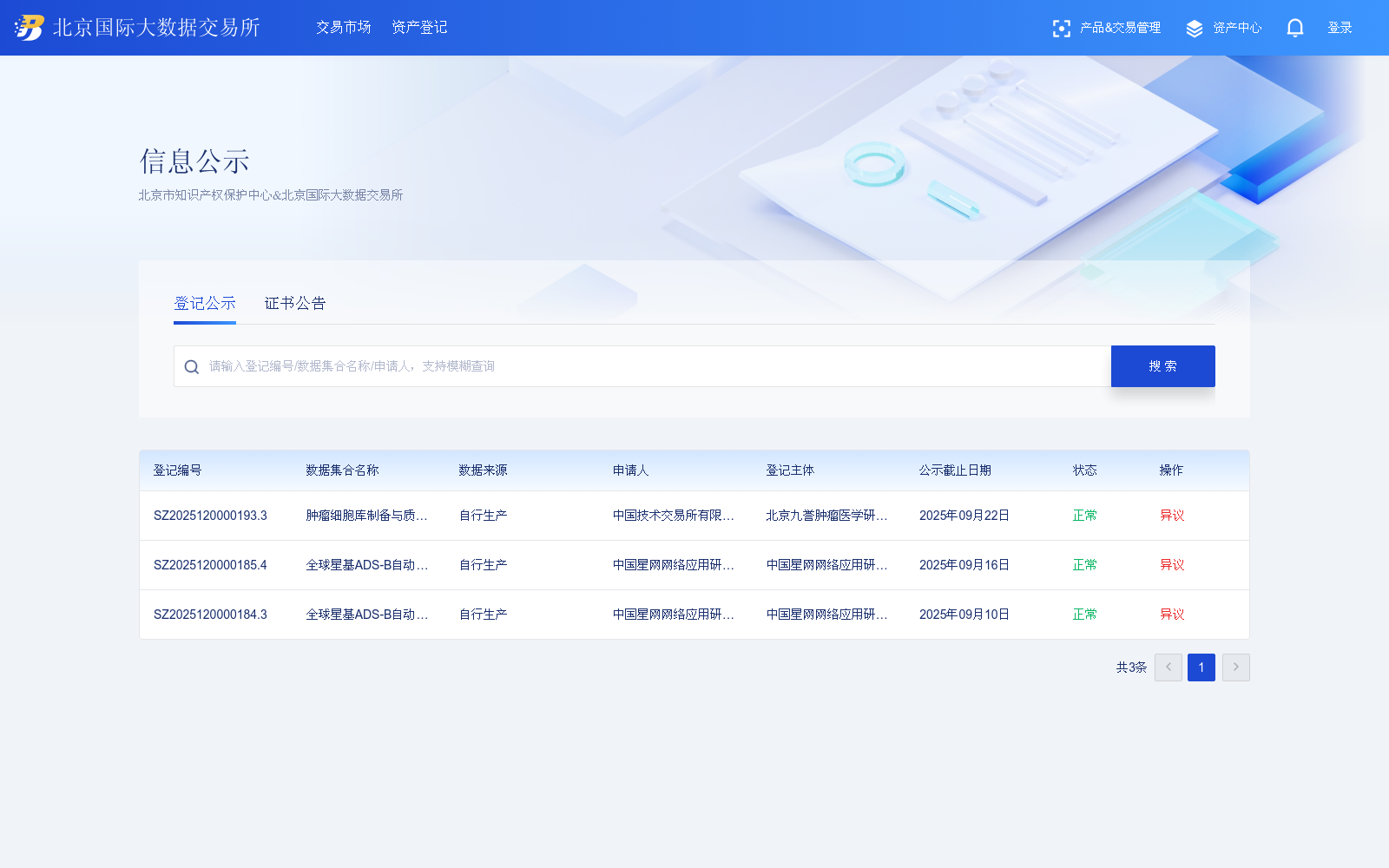Click the 搜索 button
Image resolution: width=1389 pixels, height=868 pixels.
point(1163,366)
